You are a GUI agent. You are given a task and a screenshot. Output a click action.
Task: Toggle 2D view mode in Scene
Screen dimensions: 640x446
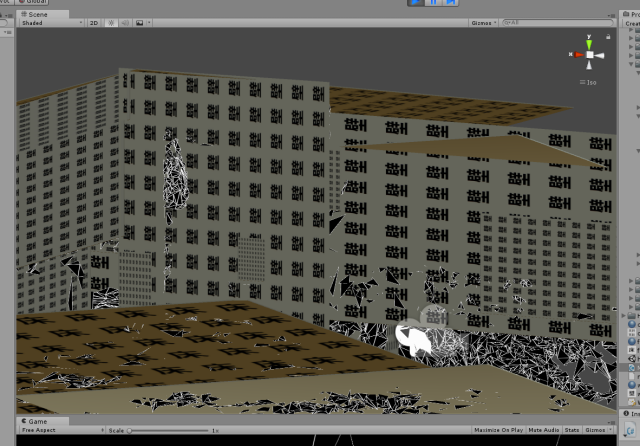pyautogui.click(x=94, y=23)
